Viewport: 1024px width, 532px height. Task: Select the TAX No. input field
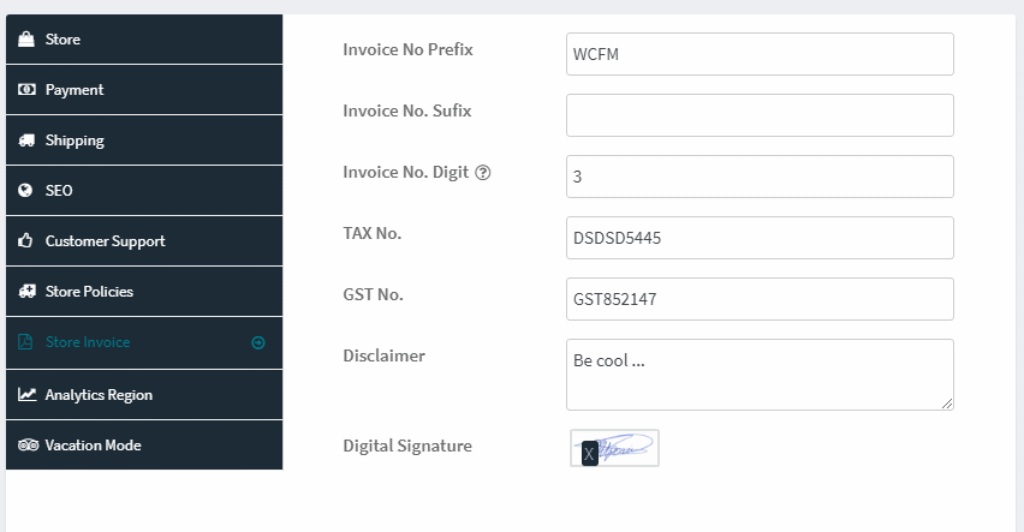759,238
